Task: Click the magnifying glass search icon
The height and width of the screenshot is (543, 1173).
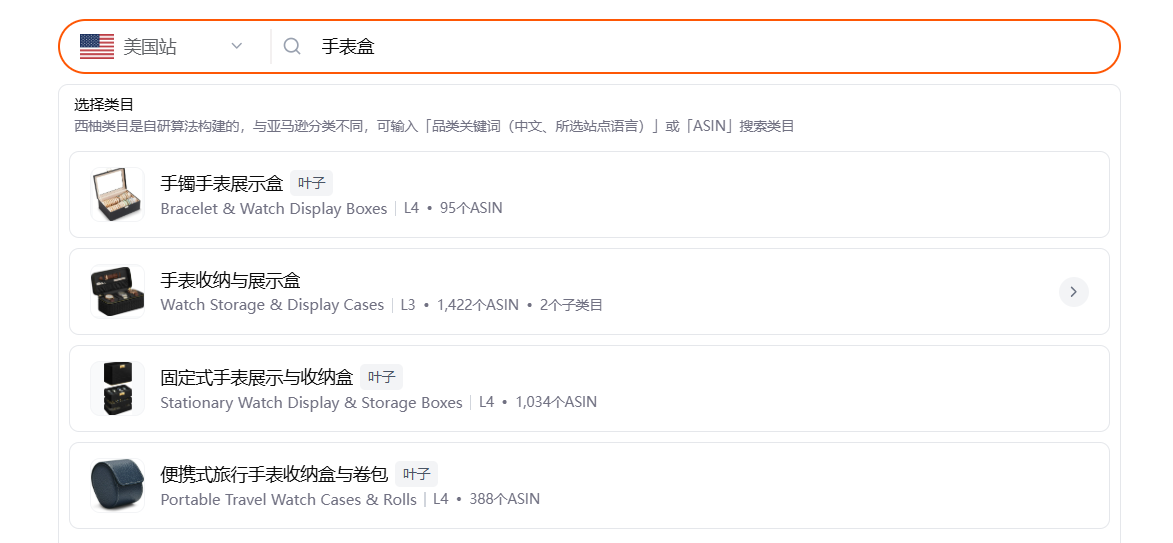Action: click(x=293, y=46)
